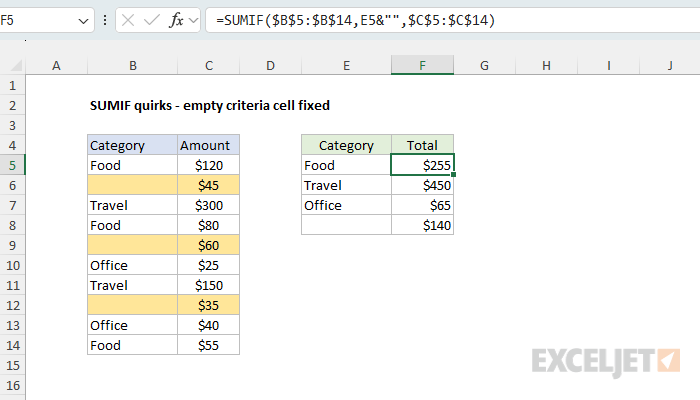Select row 5 header
Screen dimensions: 700x400
point(12,165)
